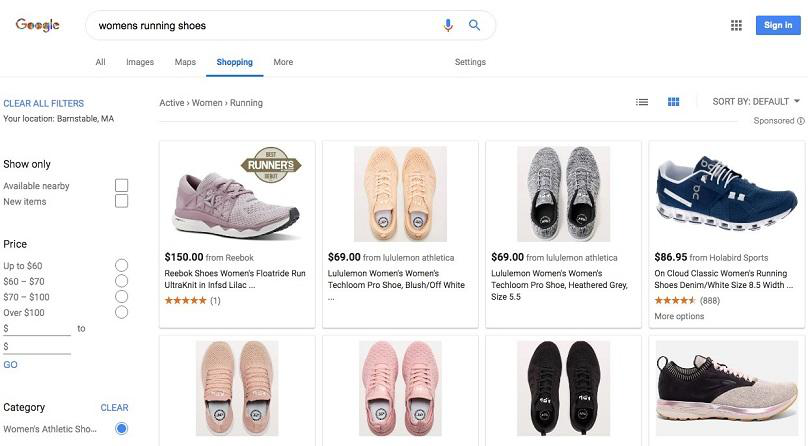Click the Clear All Filters link

click(44, 103)
